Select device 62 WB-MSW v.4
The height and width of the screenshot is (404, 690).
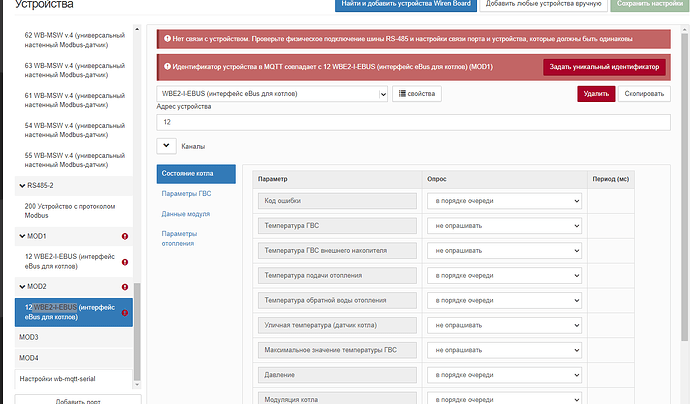pyautogui.click(x=74, y=40)
